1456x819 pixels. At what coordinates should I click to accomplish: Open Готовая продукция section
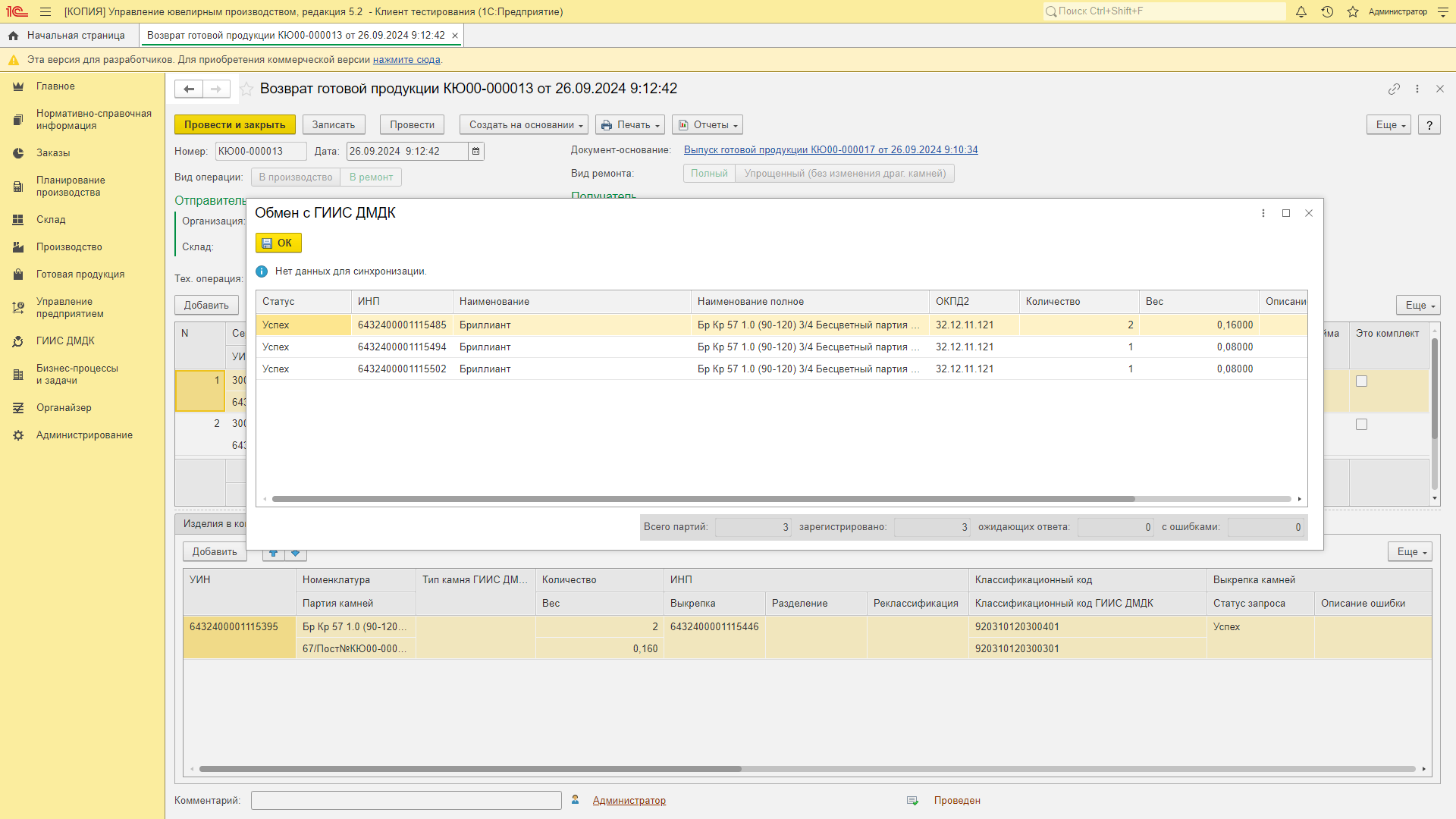[x=82, y=275]
